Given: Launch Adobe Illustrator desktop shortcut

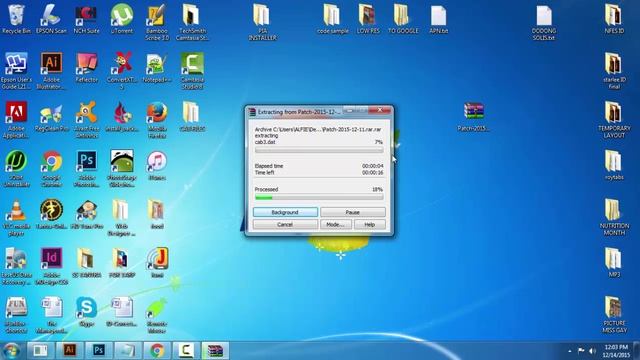Looking at the screenshot, I should [x=51, y=71].
